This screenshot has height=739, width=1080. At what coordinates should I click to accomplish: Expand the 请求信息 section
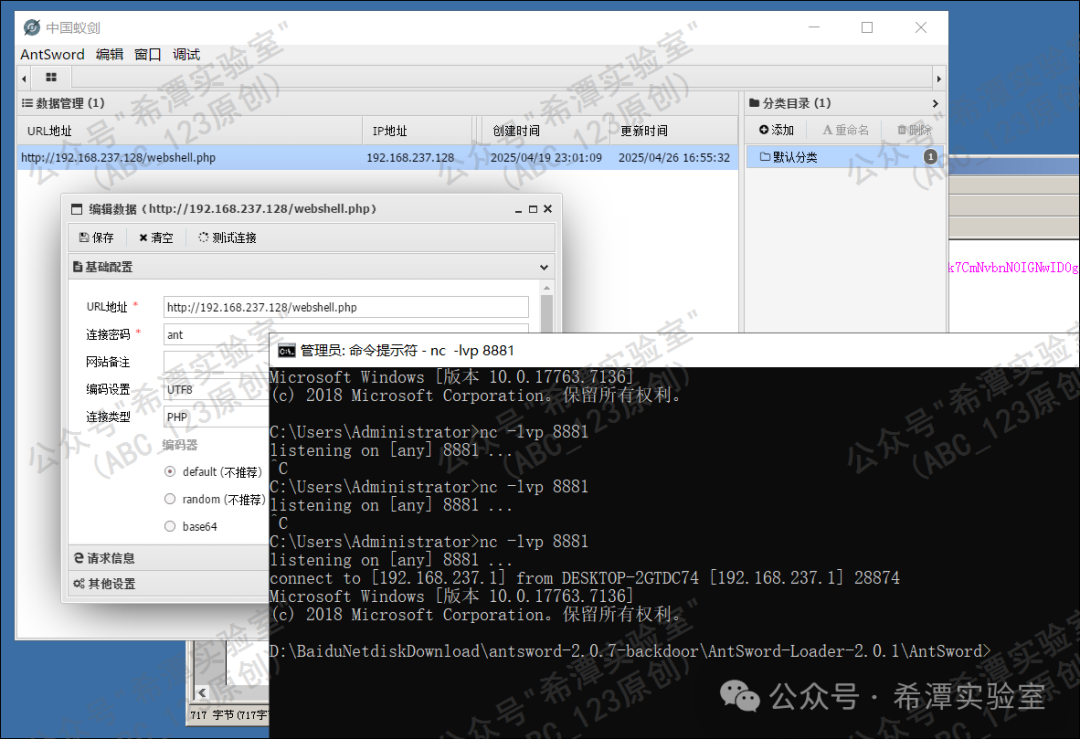[169, 559]
